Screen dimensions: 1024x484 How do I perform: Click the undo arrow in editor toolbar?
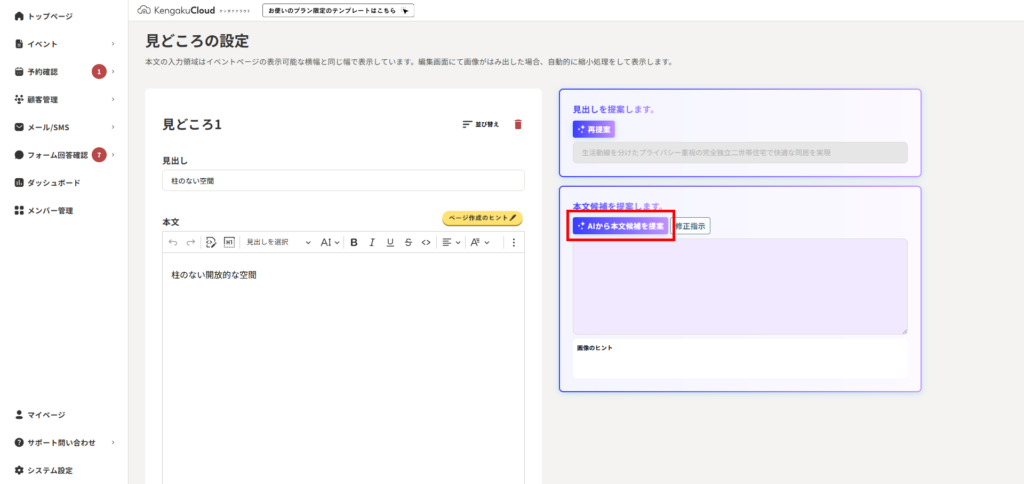pos(173,242)
